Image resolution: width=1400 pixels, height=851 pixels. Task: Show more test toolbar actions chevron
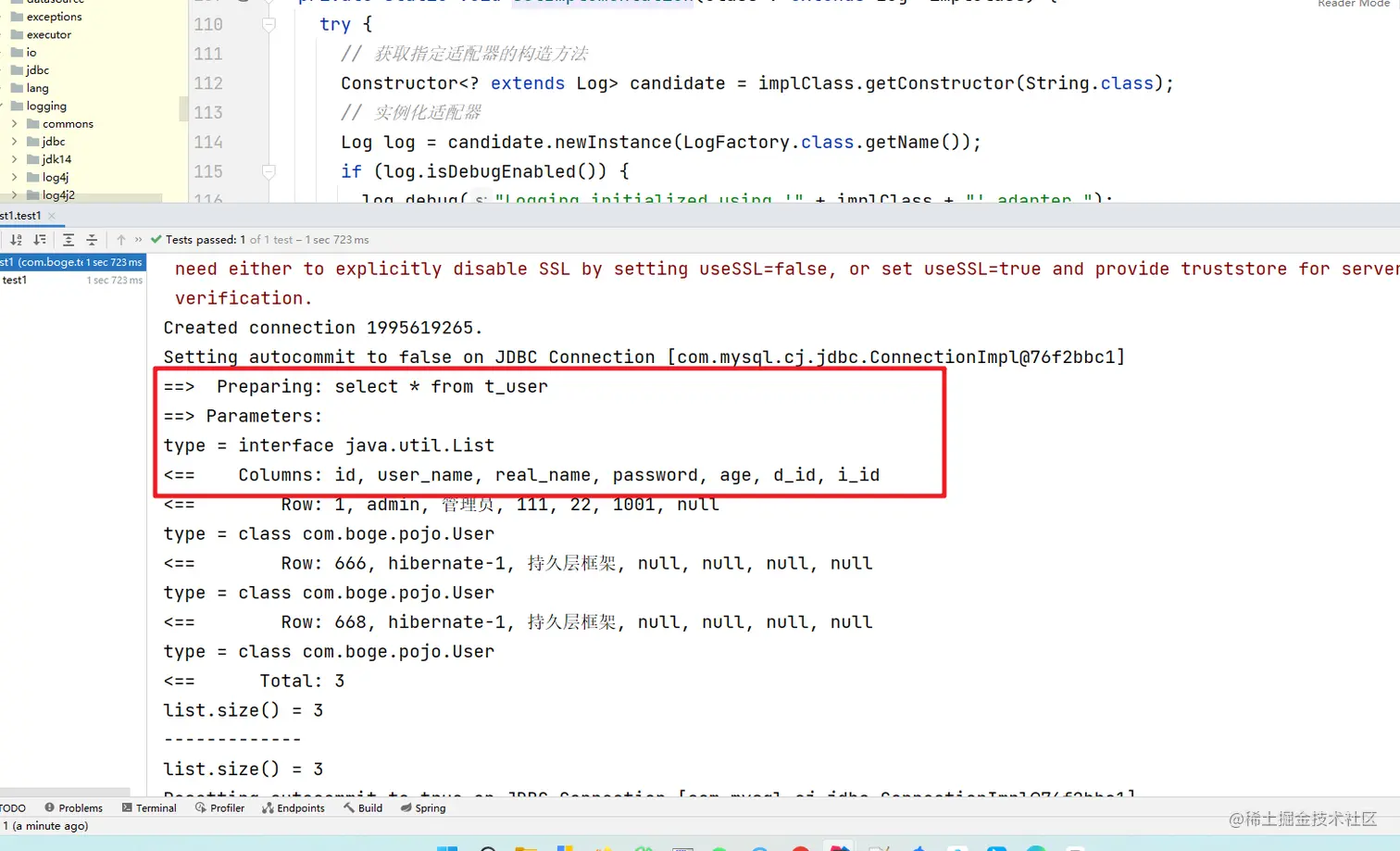coord(139,240)
